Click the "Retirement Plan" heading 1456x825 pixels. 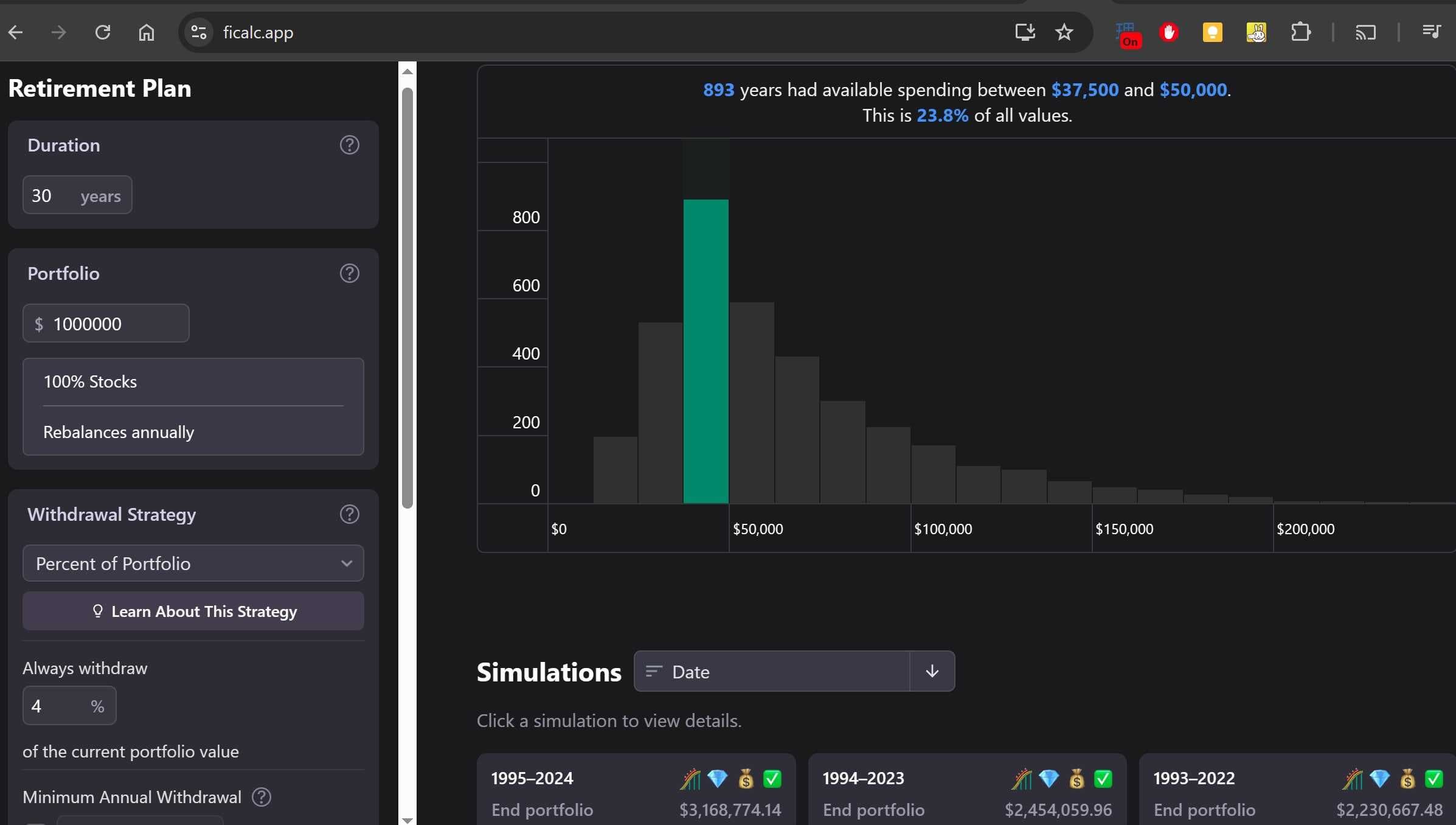(100, 89)
